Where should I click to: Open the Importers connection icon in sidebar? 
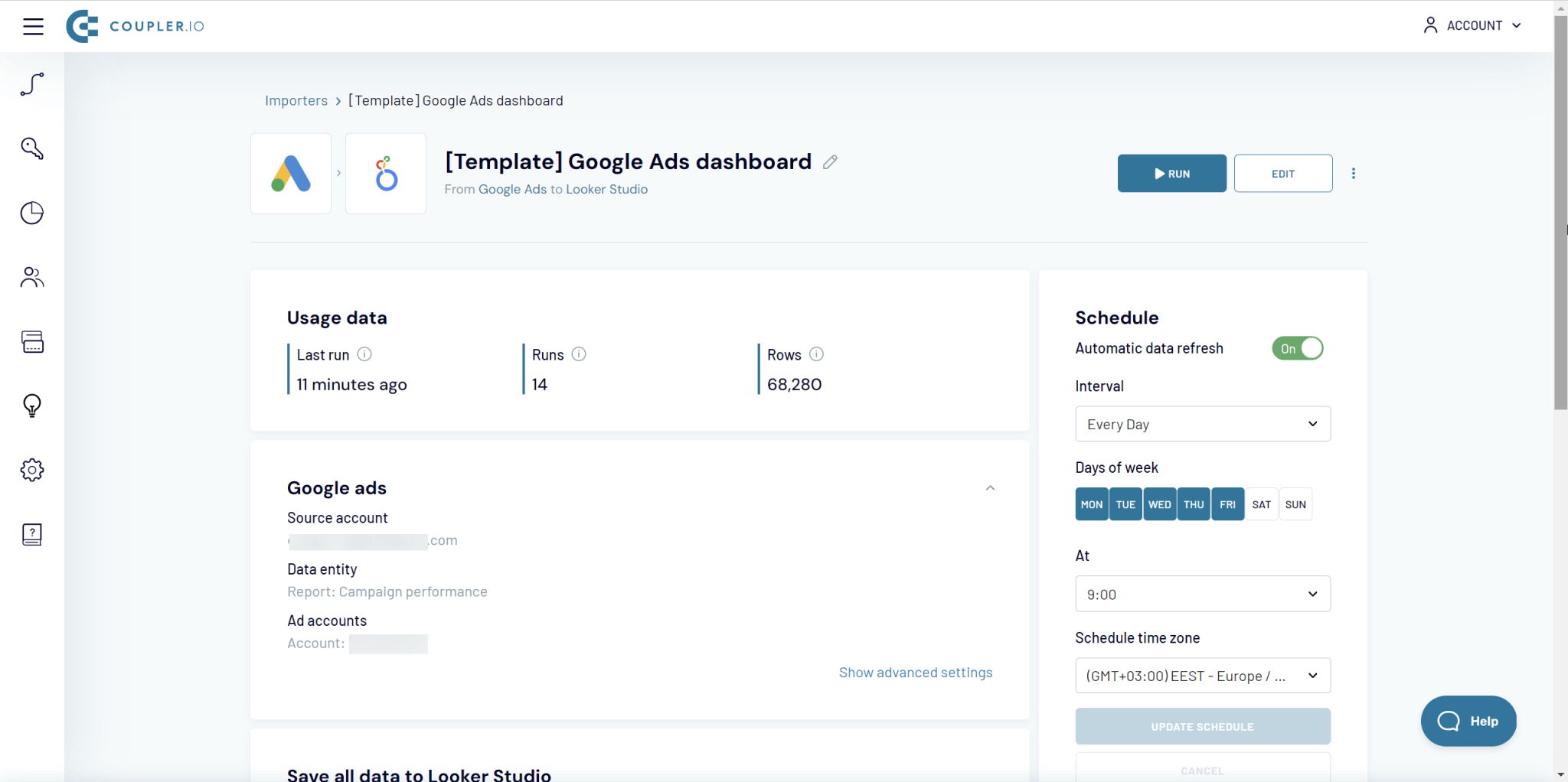coord(32,84)
